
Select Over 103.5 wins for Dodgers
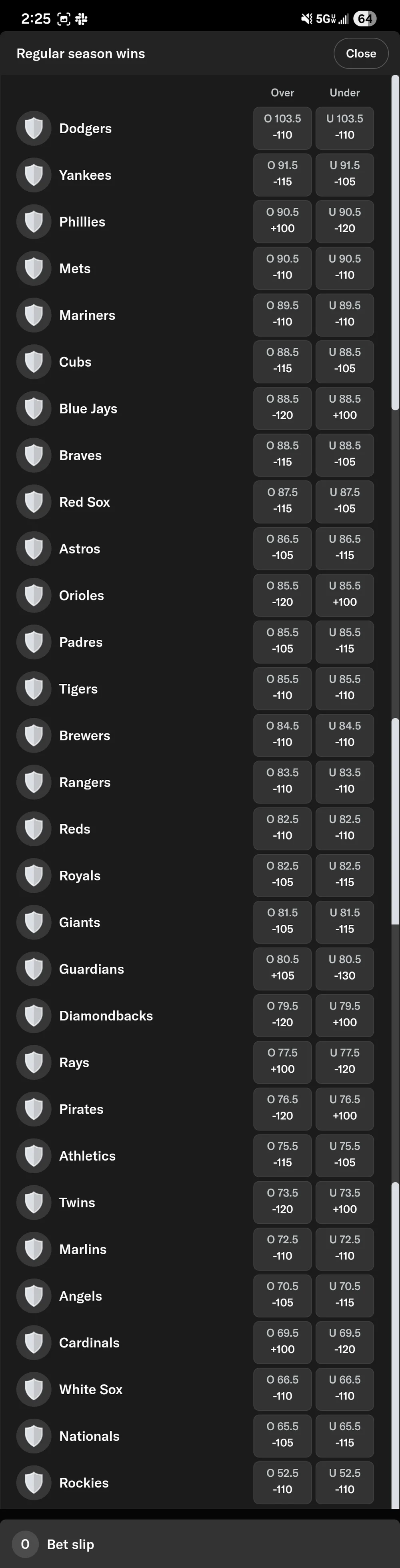[x=282, y=128]
